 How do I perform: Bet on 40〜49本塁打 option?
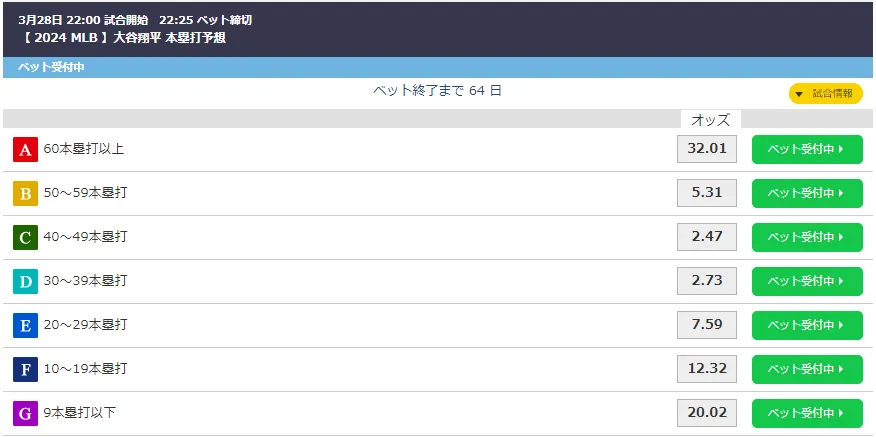[806, 238]
